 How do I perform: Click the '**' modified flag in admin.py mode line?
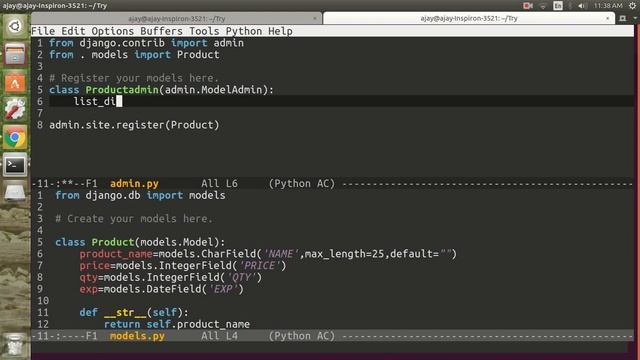pyautogui.click(x=67, y=184)
